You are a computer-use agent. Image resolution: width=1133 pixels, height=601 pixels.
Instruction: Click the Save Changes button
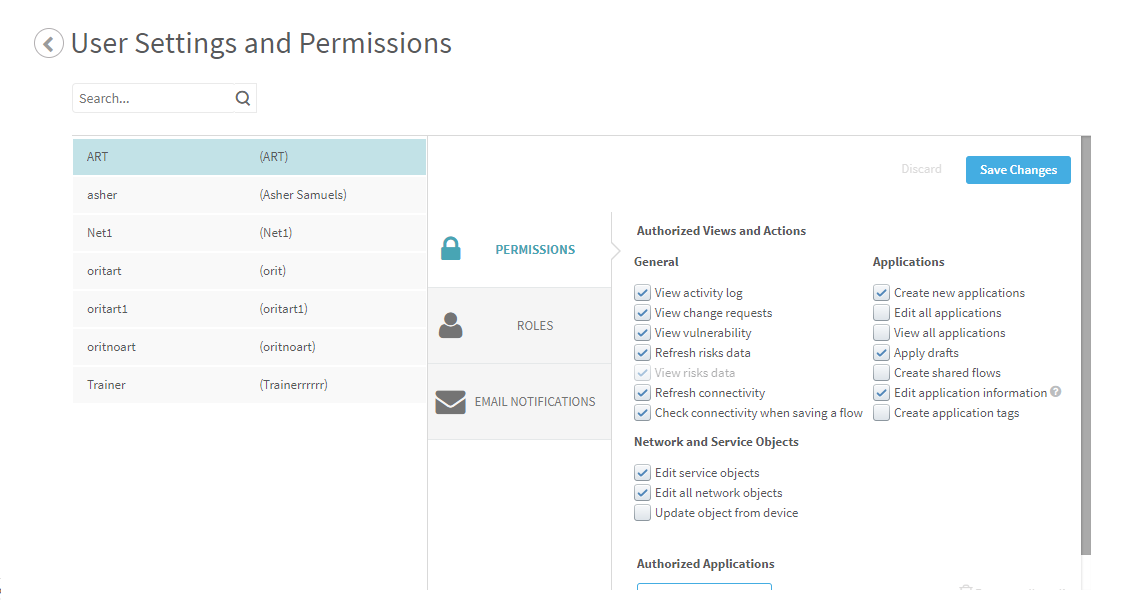1017,170
